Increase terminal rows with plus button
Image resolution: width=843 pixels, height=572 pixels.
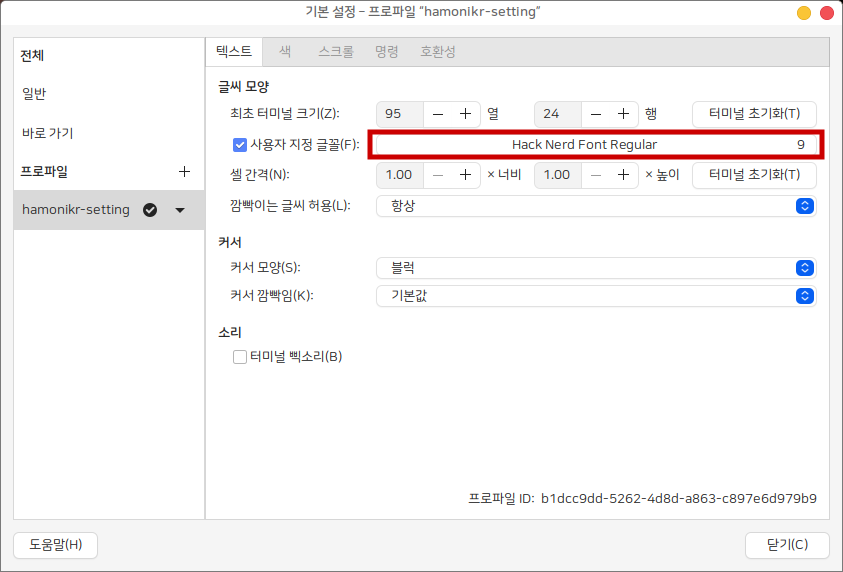(x=623, y=113)
